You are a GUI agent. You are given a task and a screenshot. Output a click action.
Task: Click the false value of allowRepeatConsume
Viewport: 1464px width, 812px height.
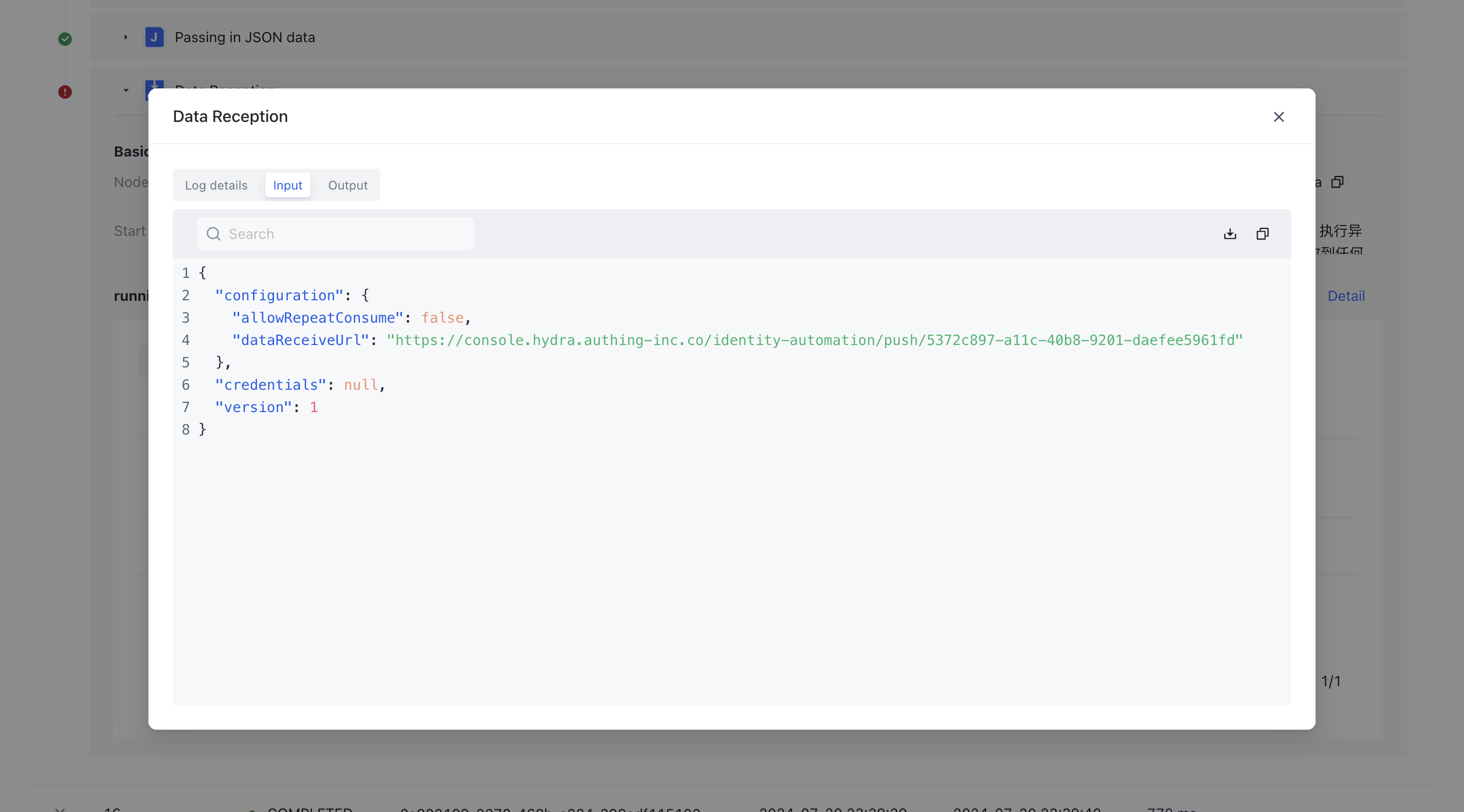pyautogui.click(x=442, y=318)
